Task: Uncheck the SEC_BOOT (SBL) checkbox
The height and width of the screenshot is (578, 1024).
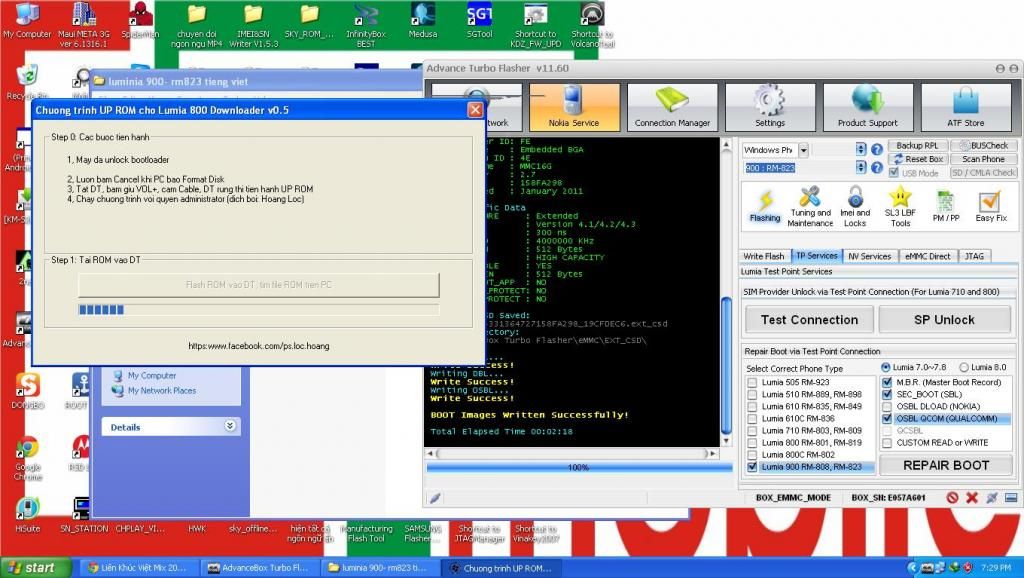Action: tap(887, 394)
